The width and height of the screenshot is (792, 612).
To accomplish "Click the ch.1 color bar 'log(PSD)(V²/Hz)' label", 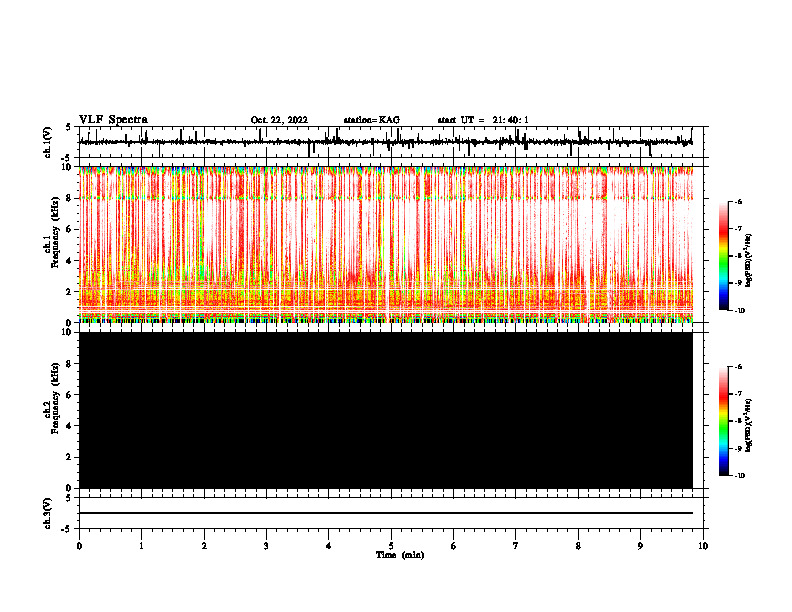I will [749, 261].
